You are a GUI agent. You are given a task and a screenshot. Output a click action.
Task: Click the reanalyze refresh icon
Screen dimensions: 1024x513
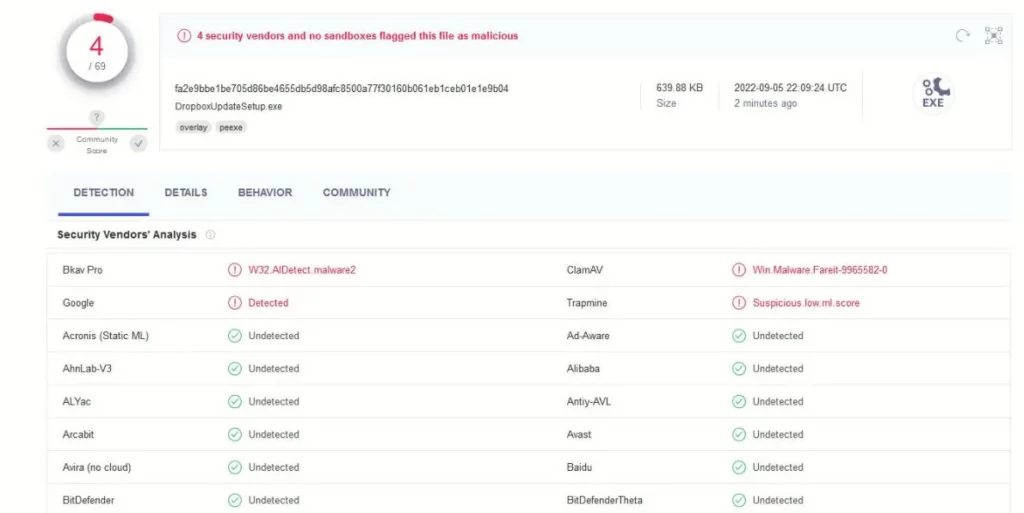tap(963, 36)
